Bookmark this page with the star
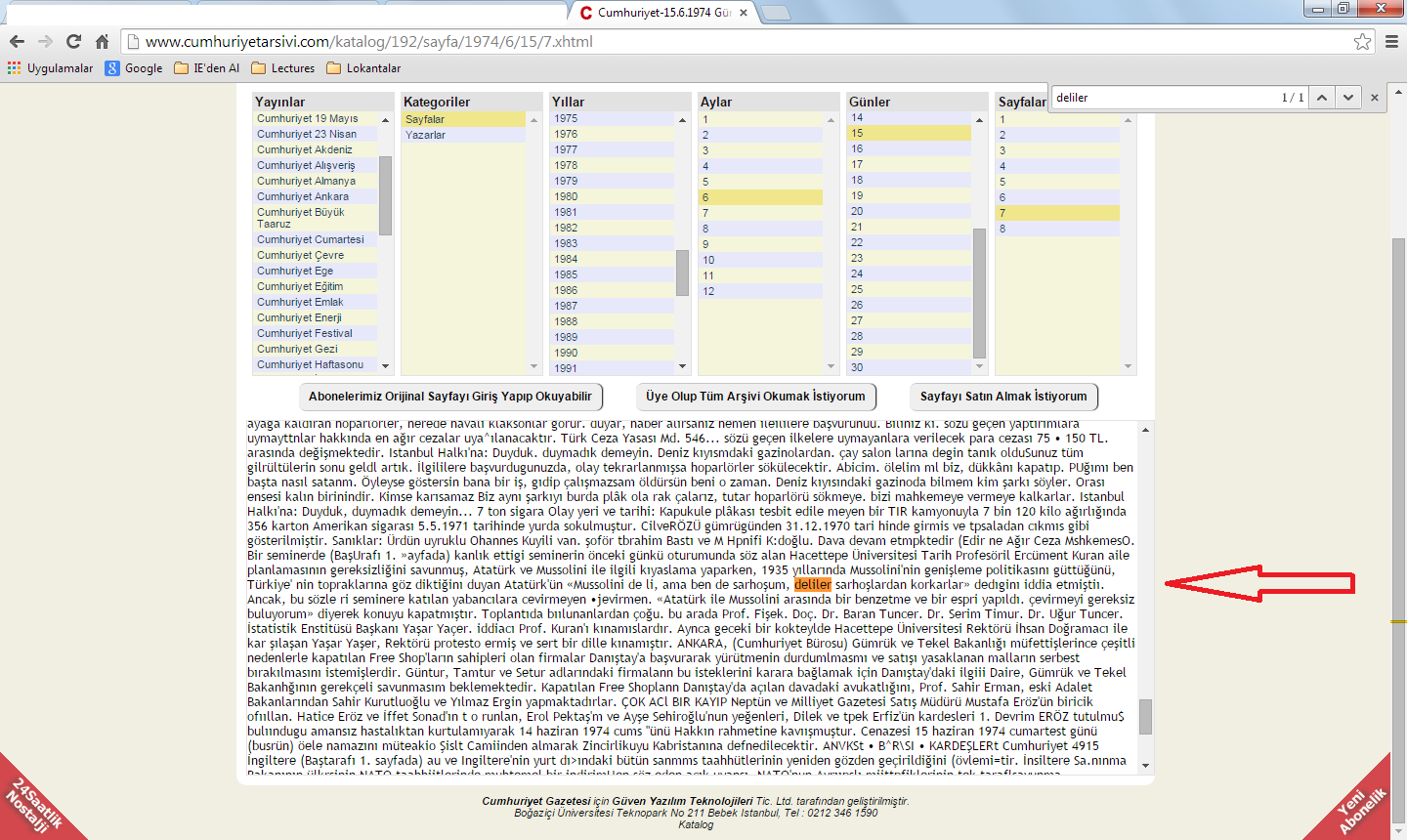 (x=1362, y=41)
